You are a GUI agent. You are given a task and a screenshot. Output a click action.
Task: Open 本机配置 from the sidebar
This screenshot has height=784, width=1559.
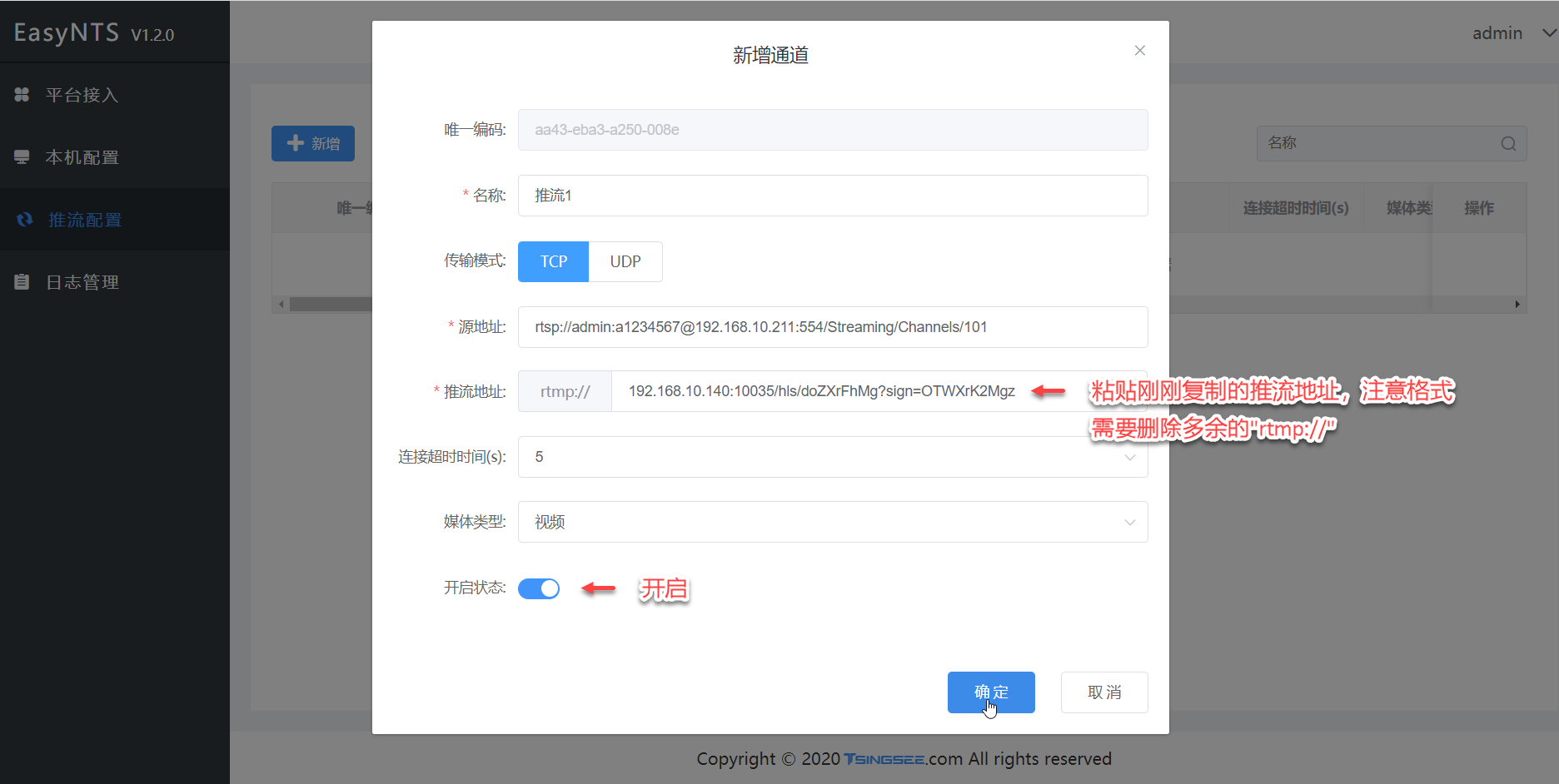[83, 156]
